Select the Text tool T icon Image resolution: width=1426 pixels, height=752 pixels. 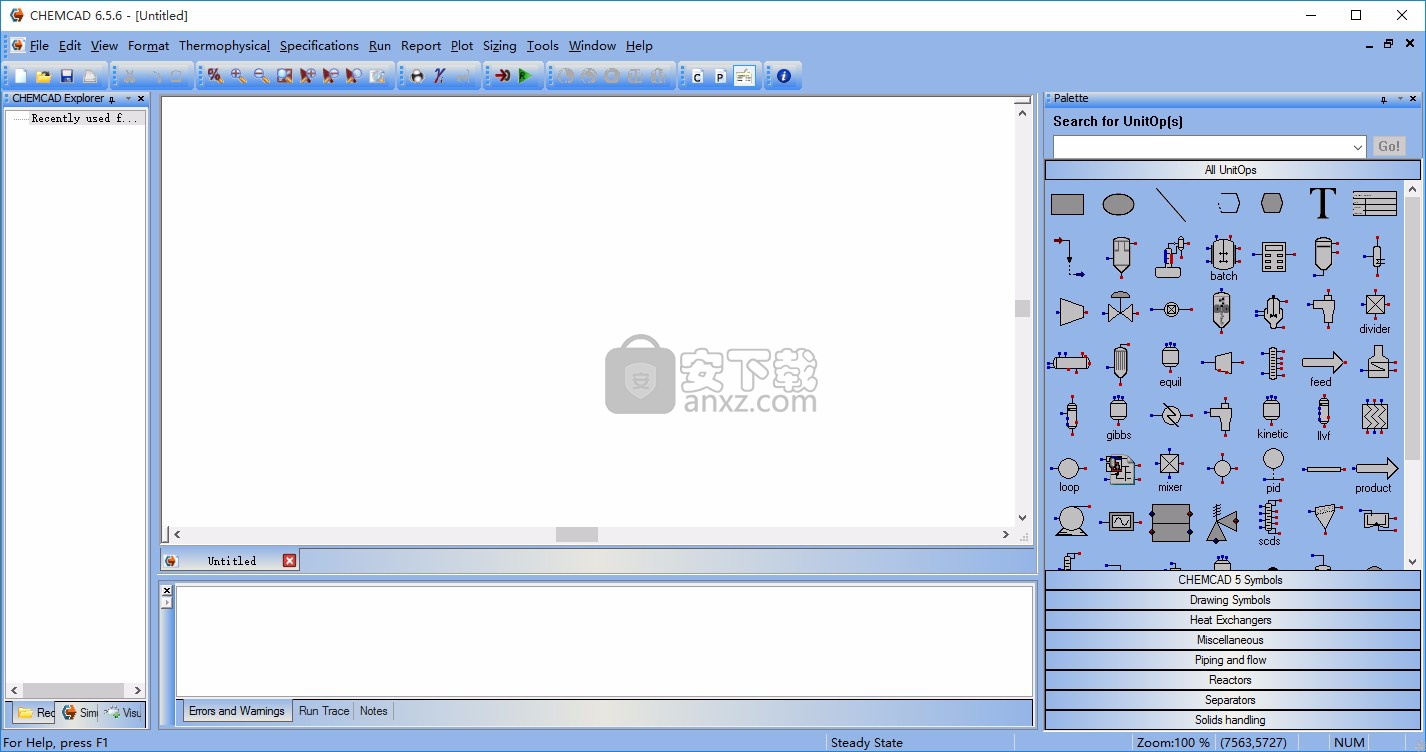(x=1322, y=204)
